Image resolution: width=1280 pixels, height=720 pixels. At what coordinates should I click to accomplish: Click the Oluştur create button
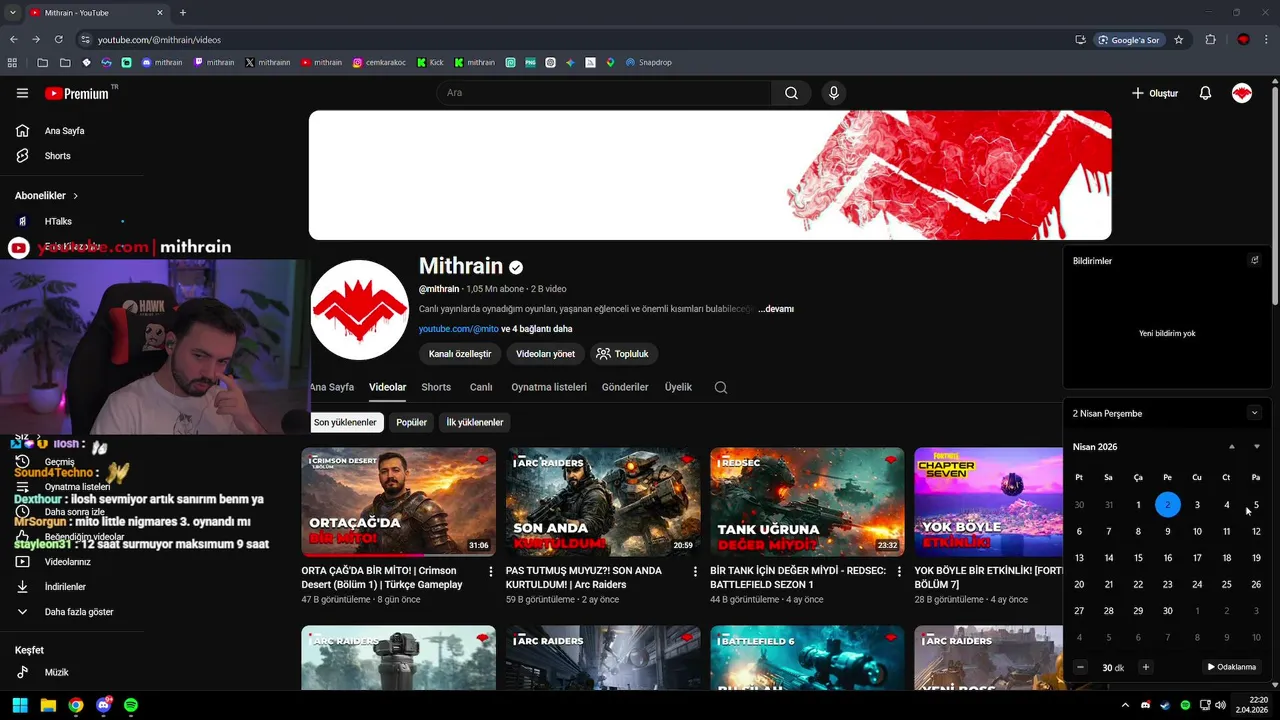(x=1155, y=93)
